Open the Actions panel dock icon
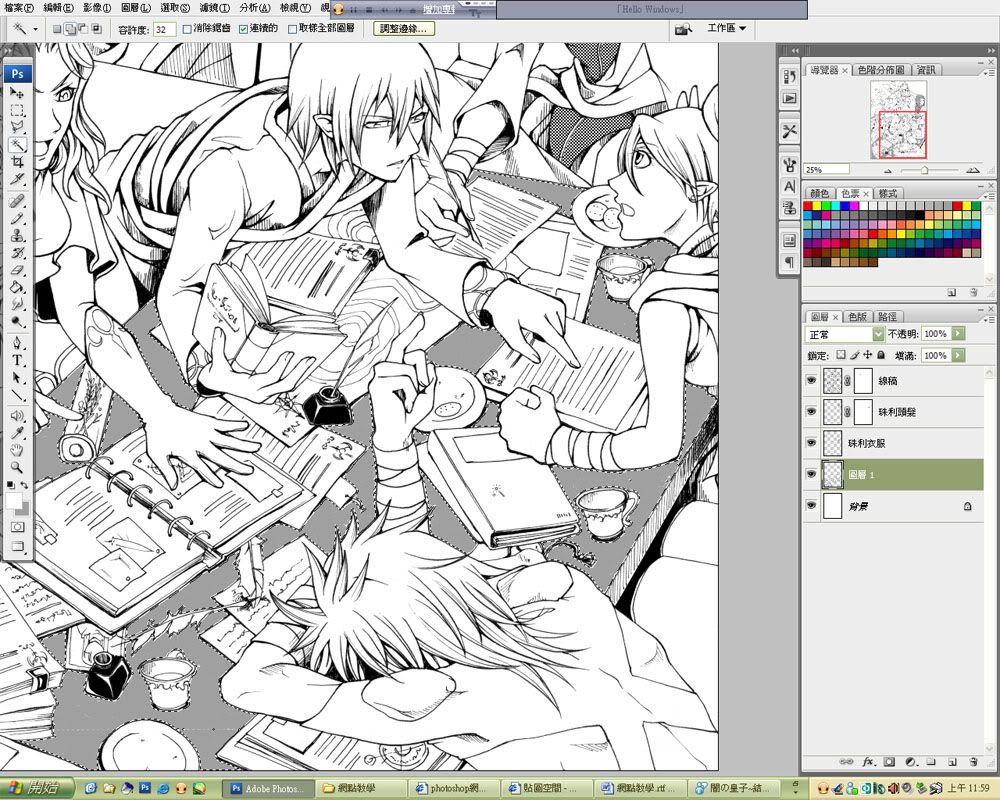 coord(790,98)
